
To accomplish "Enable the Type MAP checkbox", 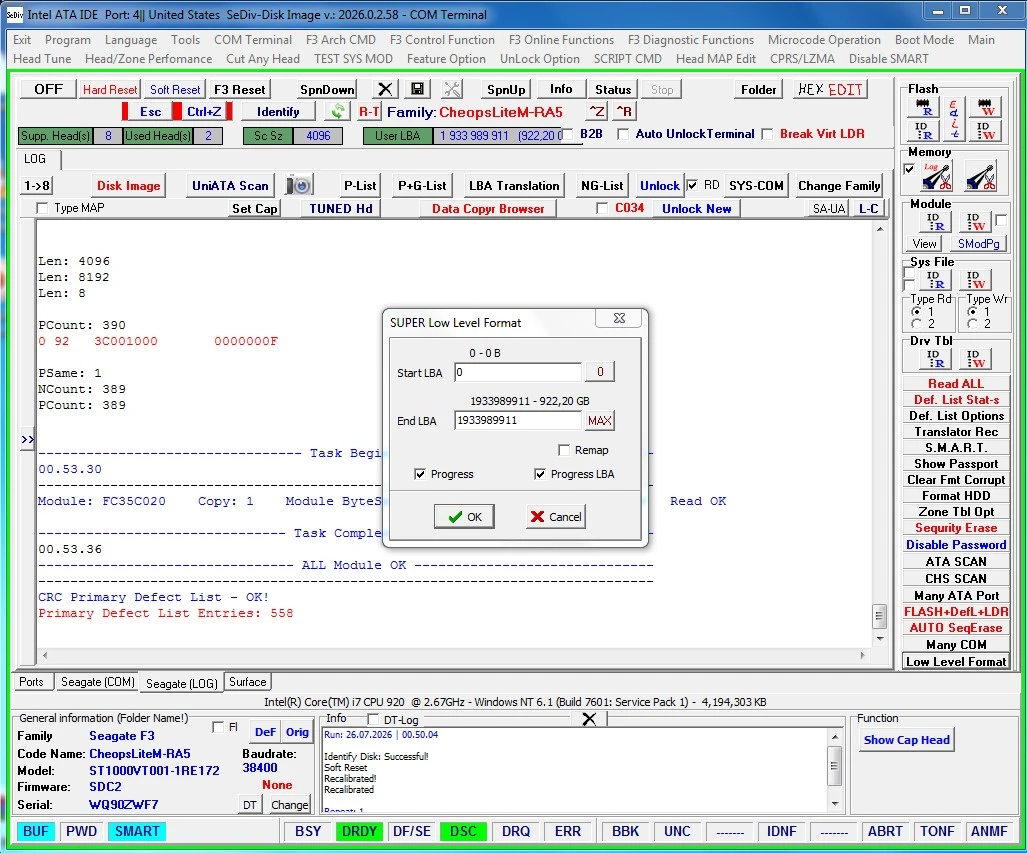I will point(43,208).
